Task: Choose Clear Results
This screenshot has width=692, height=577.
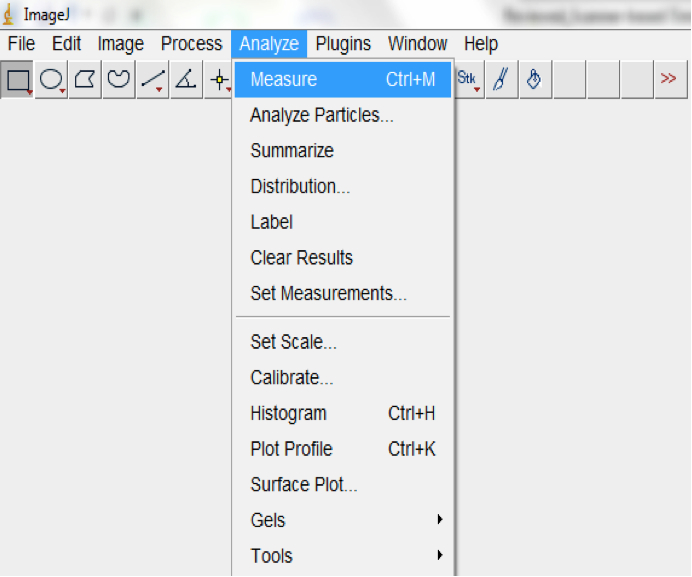Action: 343,258
